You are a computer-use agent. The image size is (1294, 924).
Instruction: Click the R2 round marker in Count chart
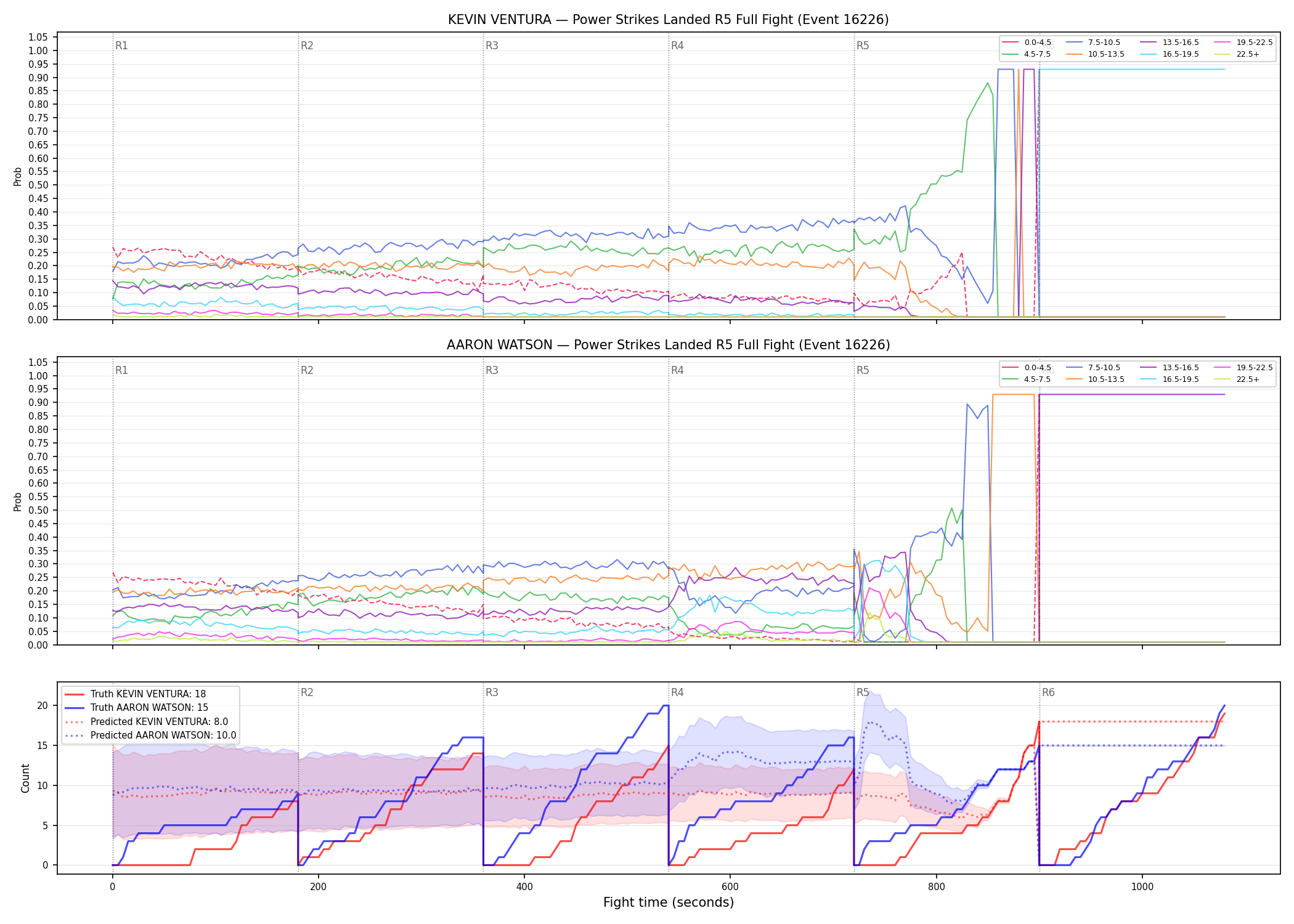coord(307,692)
